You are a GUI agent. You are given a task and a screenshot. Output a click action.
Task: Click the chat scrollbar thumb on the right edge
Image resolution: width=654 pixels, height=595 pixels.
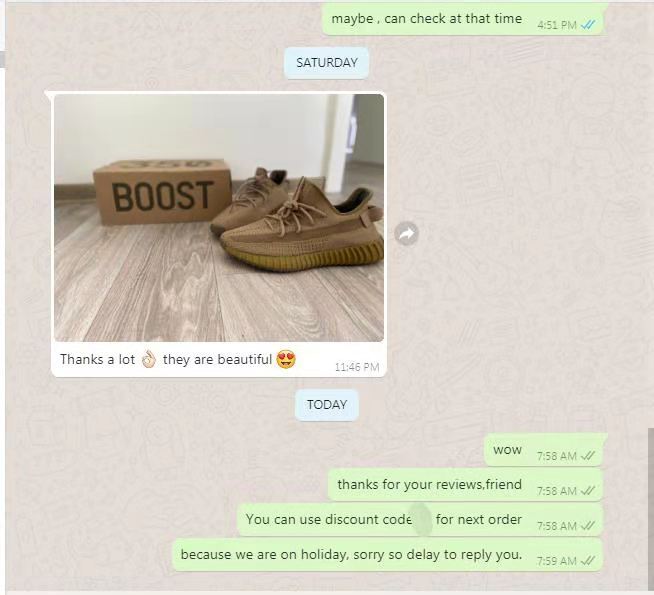651,509
